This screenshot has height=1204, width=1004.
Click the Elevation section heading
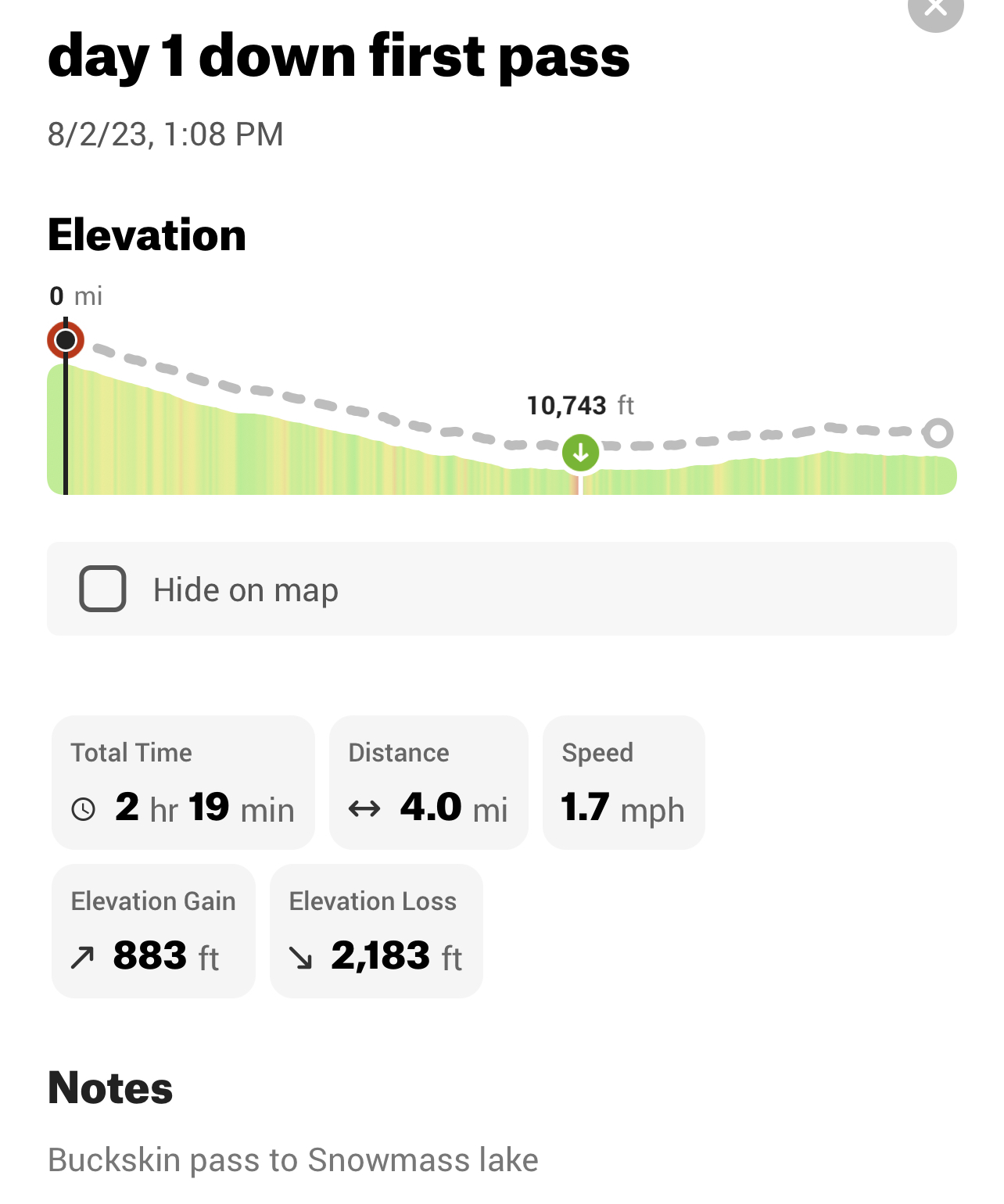point(147,235)
